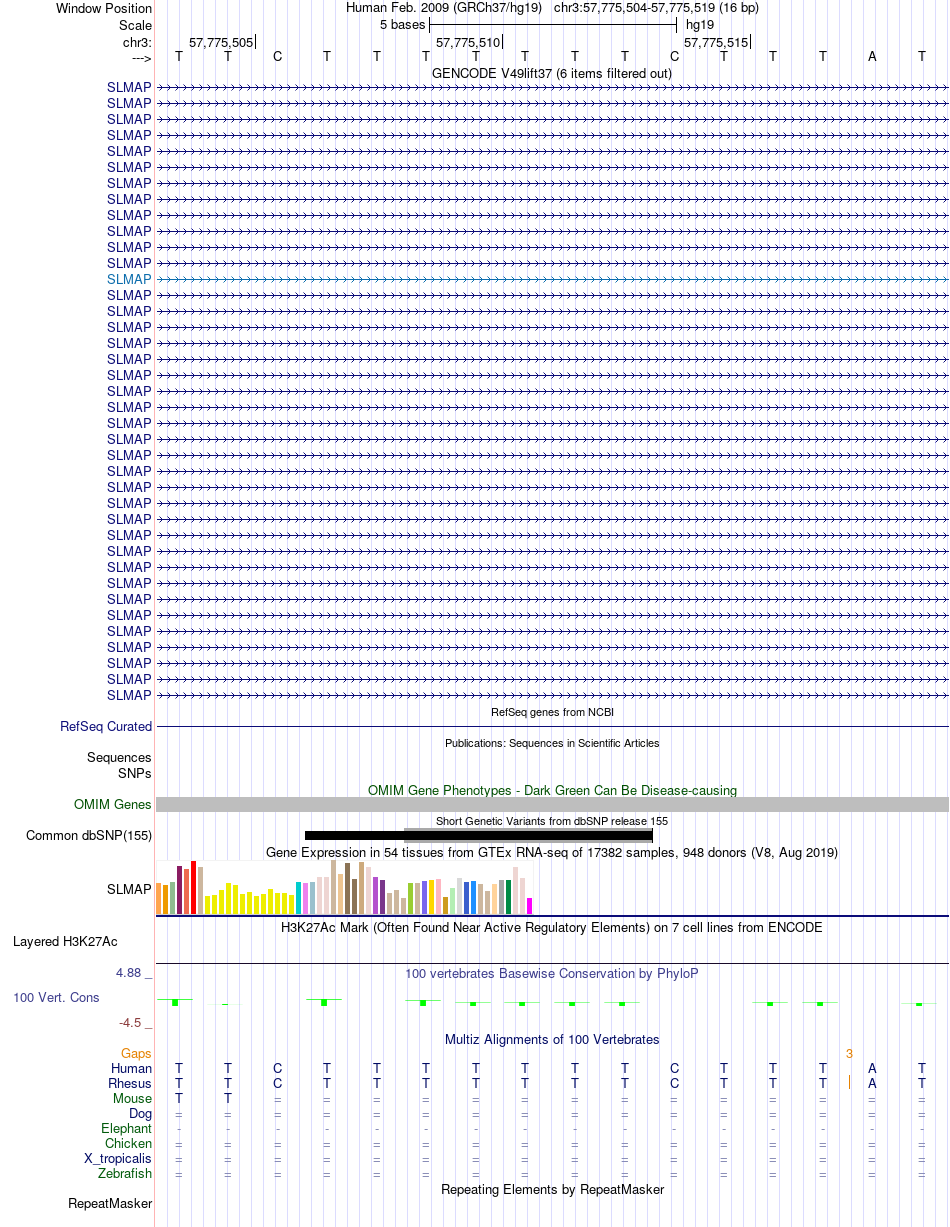The width and height of the screenshot is (950, 1227).
Task: Click the 'hg19' assembly text beside scale bar
Action: coord(700,24)
